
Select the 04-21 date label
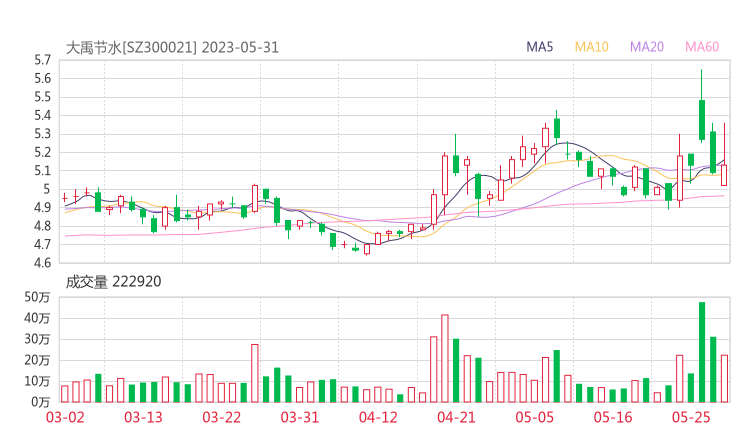tap(456, 418)
